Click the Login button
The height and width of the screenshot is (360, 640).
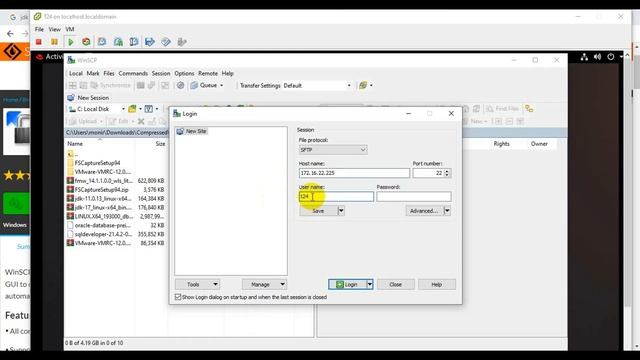[x=347, y=284]
